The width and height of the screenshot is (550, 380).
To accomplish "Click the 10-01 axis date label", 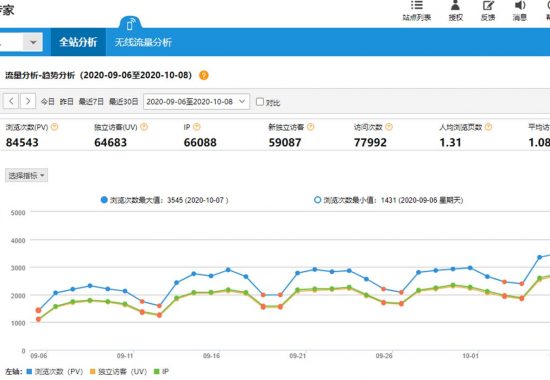I will point(470,356).
